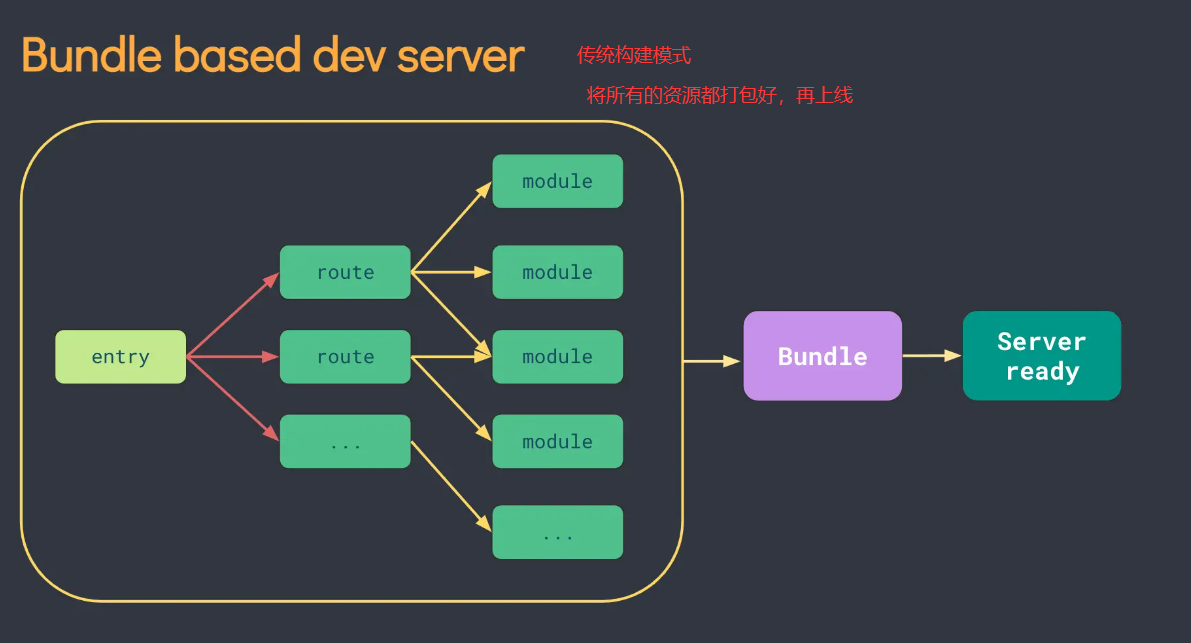This screenshot has width=1191, height=643.
Task: Select the lower route node
Action: tap(345, 357)
